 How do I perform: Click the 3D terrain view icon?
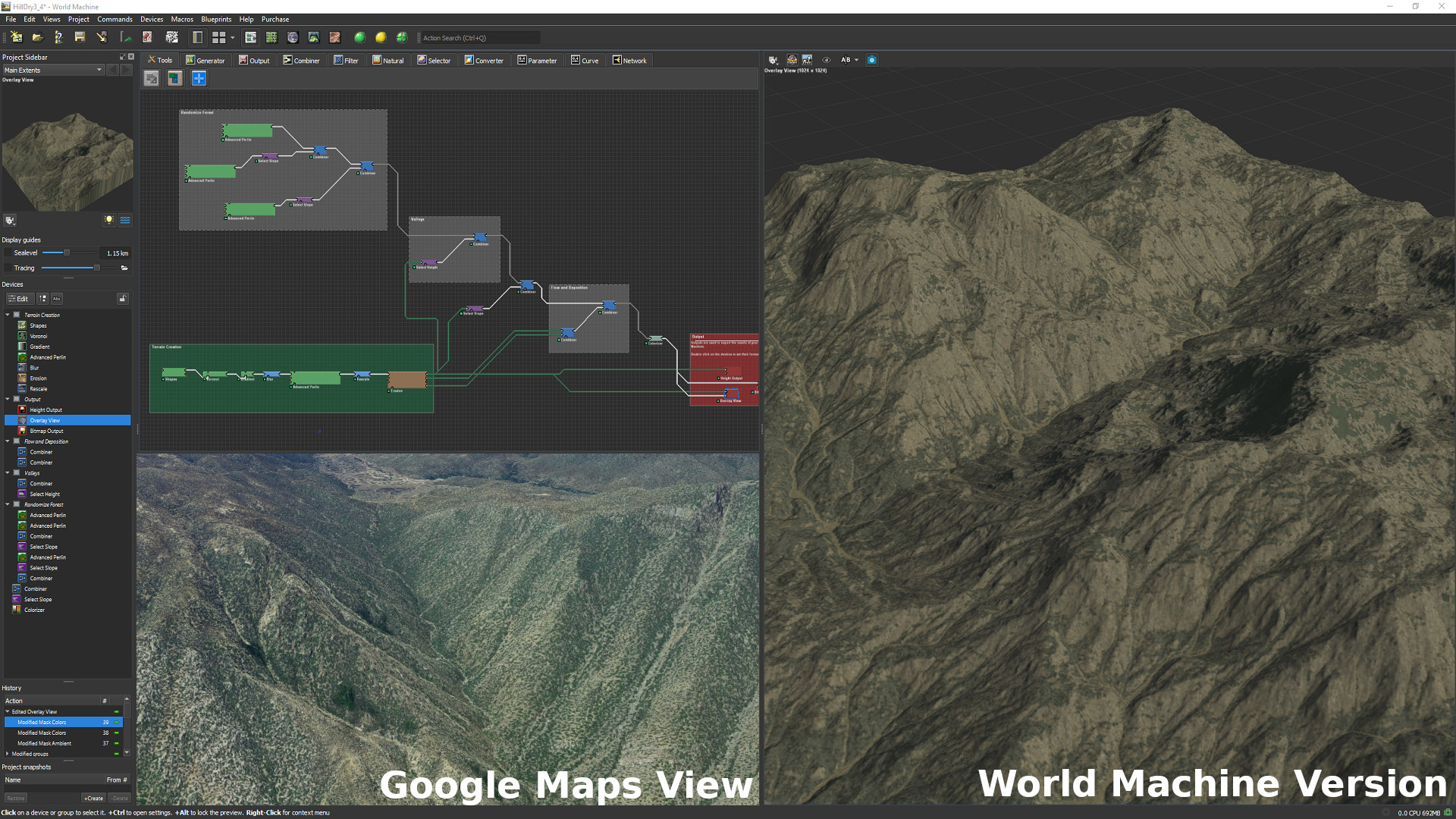pos(313,37)
